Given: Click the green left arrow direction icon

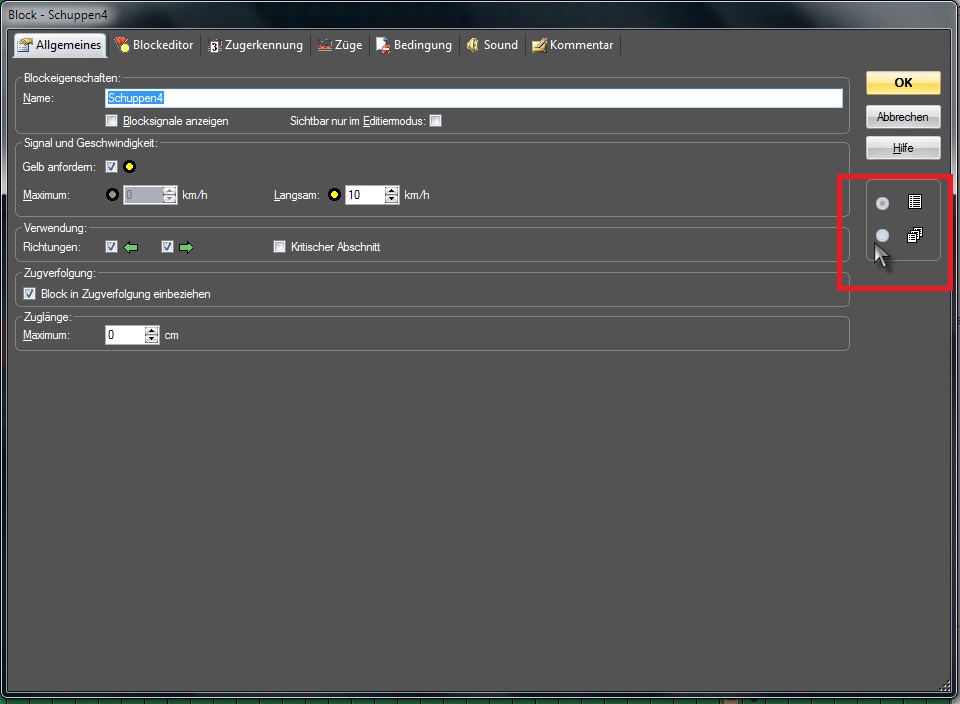Looking at the screenshot, I should (x=131, y=247).
